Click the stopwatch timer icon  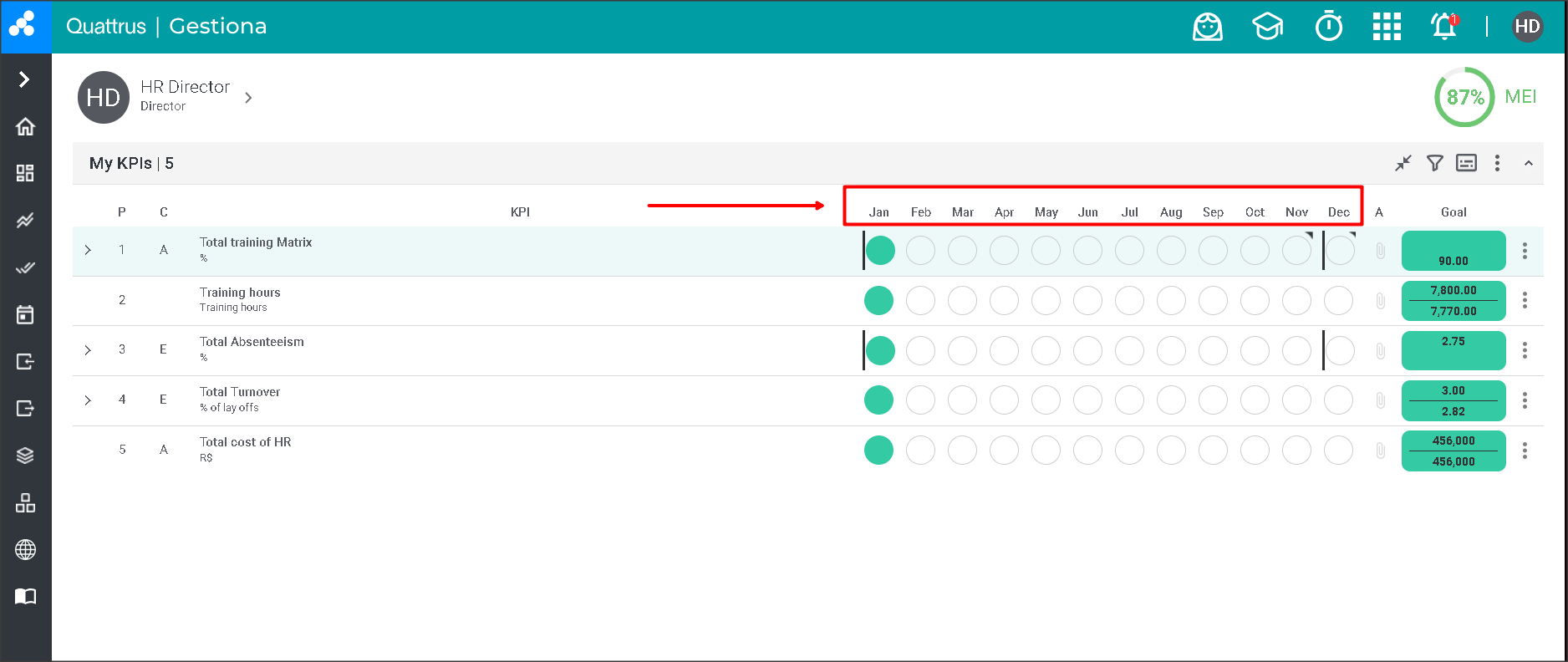pos(1328,27)
